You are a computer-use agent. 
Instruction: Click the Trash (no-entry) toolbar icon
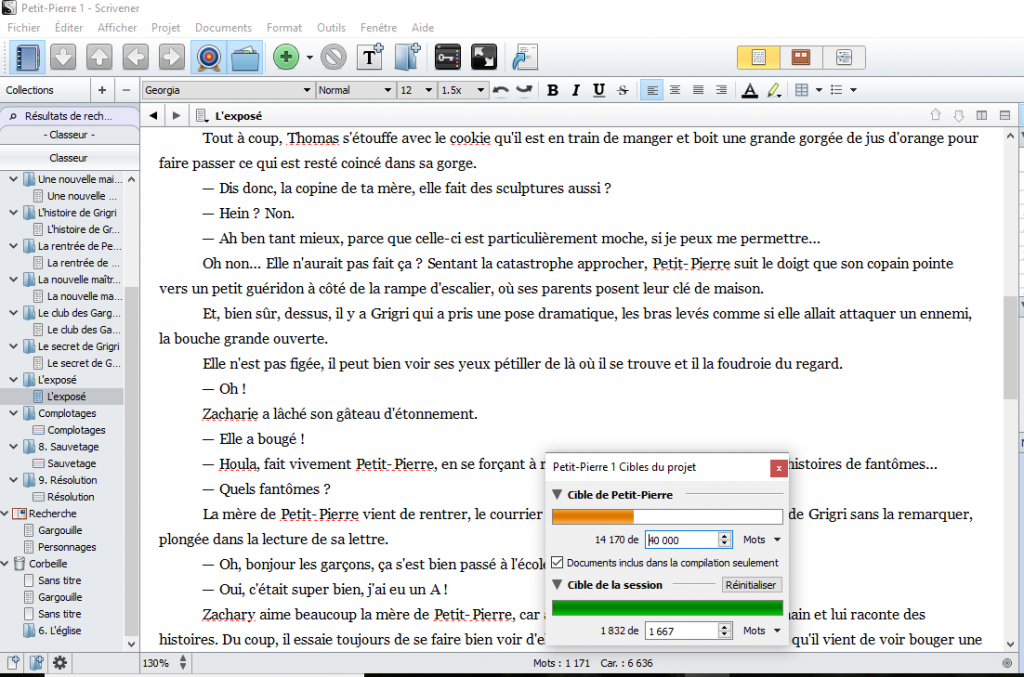click(x=334, y=57)
